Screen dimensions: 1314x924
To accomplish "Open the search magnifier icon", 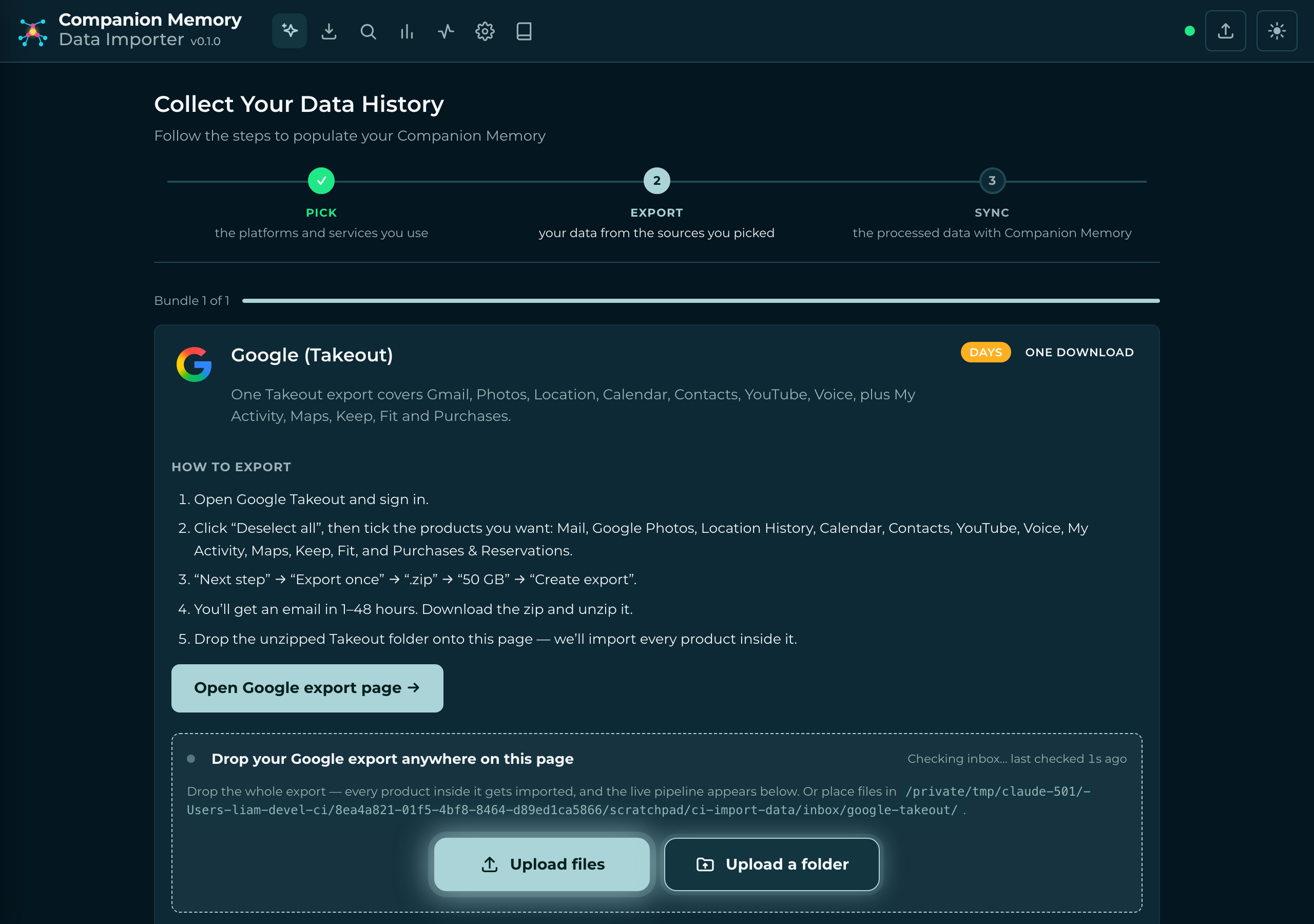I will (x=368, y=31).
